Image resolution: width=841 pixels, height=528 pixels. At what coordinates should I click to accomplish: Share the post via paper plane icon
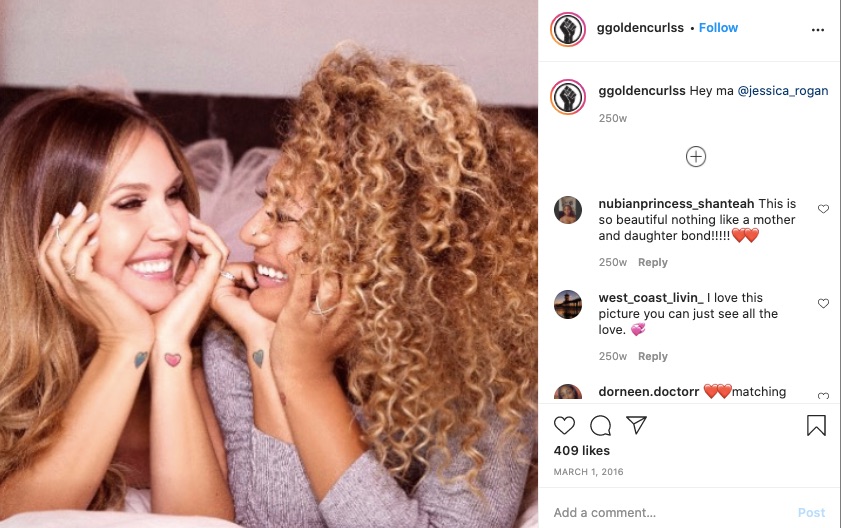coord(636,425)
